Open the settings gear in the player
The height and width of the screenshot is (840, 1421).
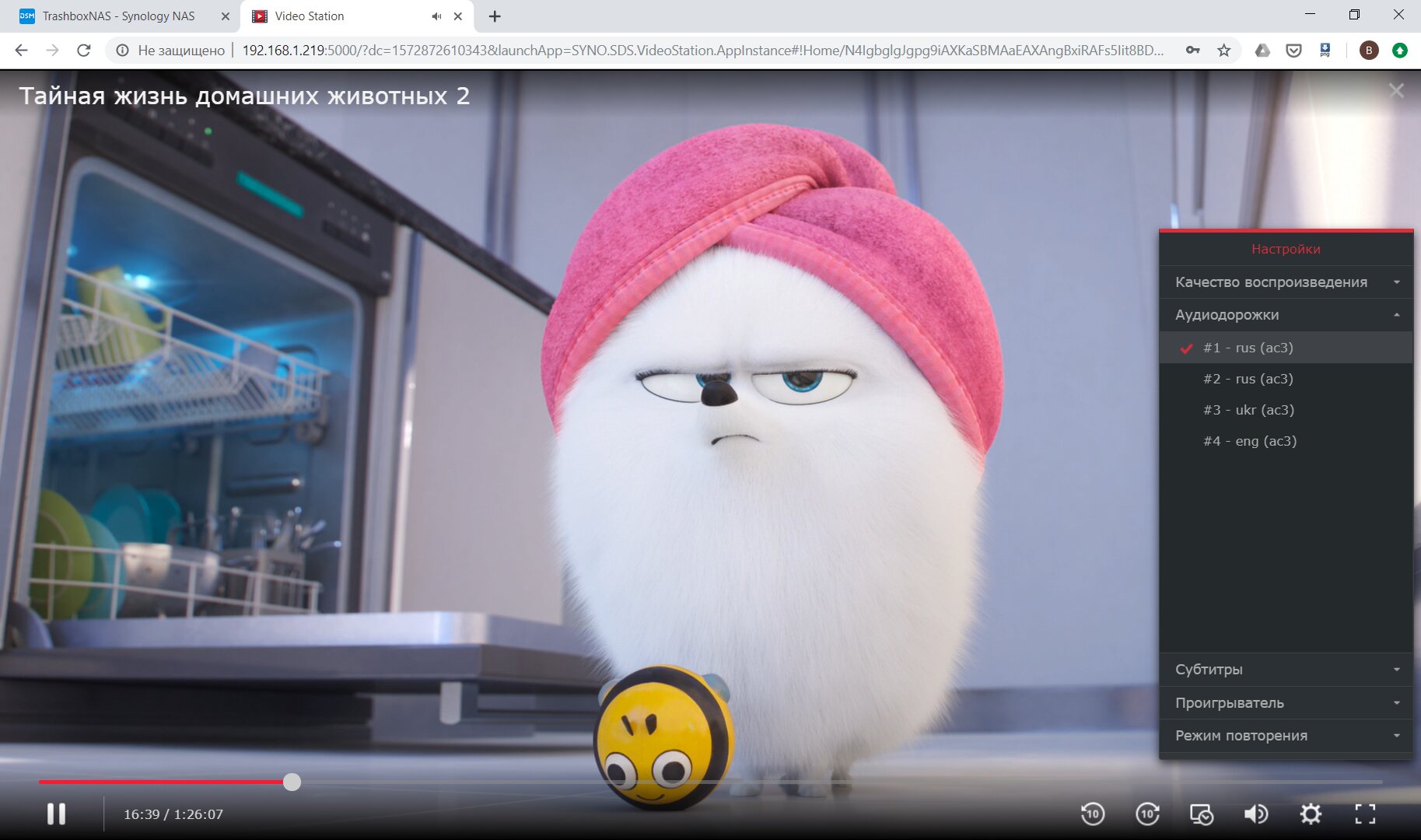point(1311,814)
